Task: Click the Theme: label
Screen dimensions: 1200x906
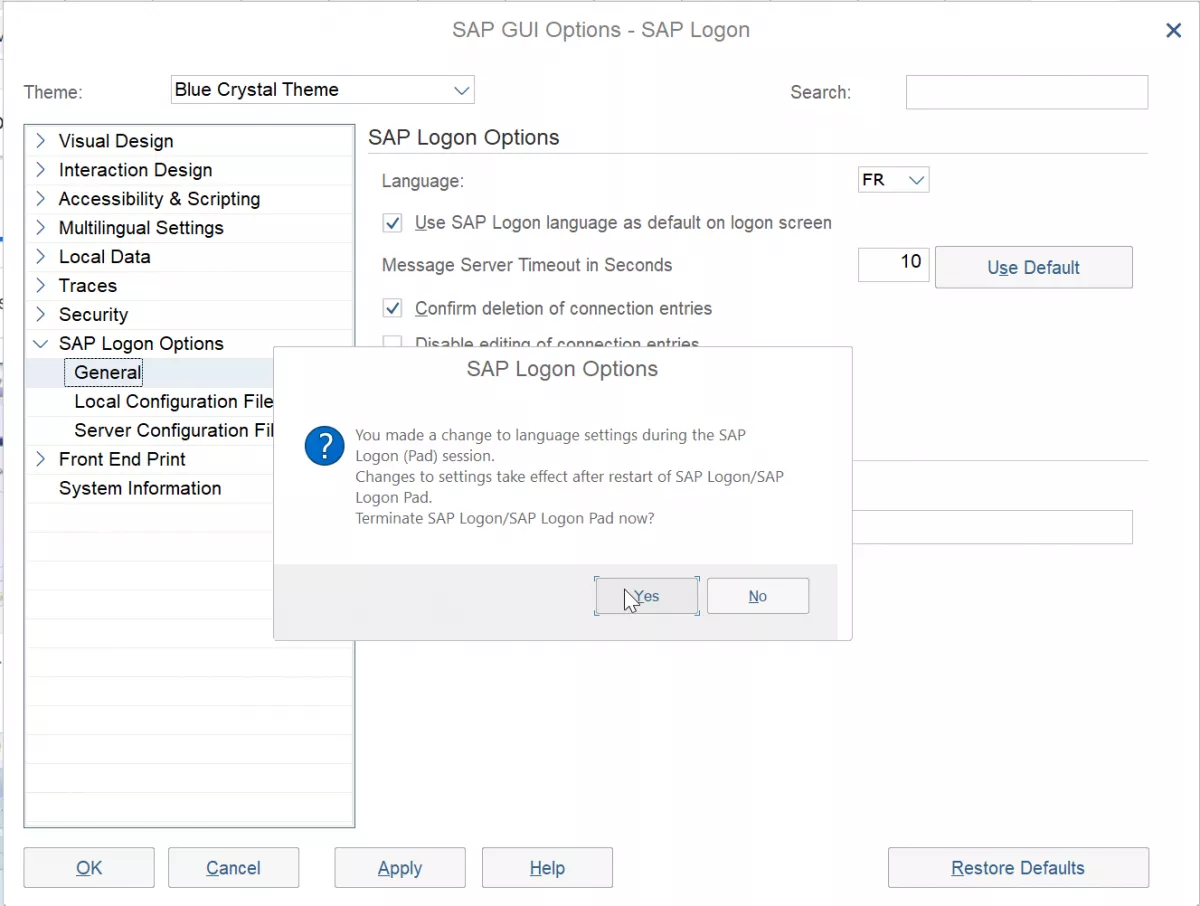Action: coord(53,92)
